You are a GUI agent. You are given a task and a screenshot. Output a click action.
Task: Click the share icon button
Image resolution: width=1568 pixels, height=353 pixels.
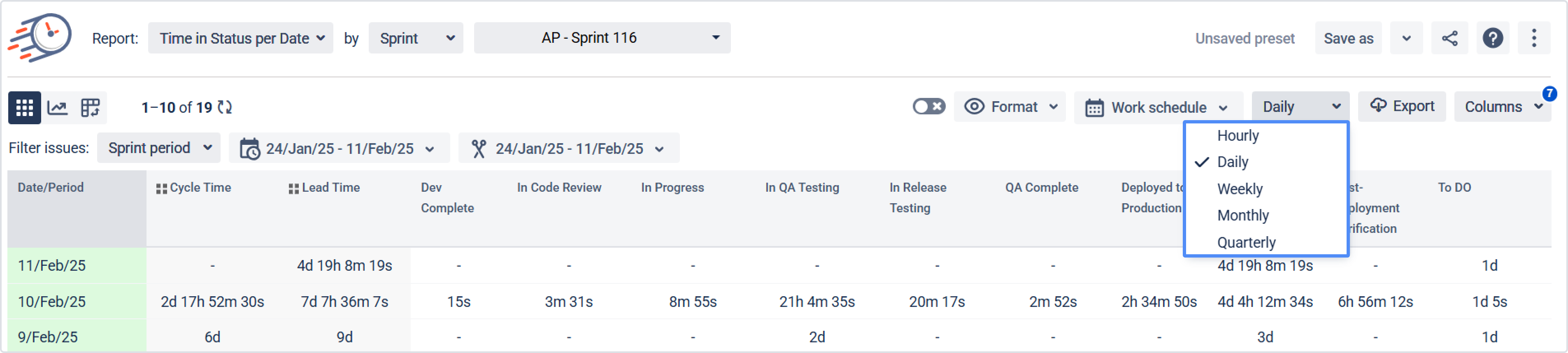click(x=1449, y=38)
